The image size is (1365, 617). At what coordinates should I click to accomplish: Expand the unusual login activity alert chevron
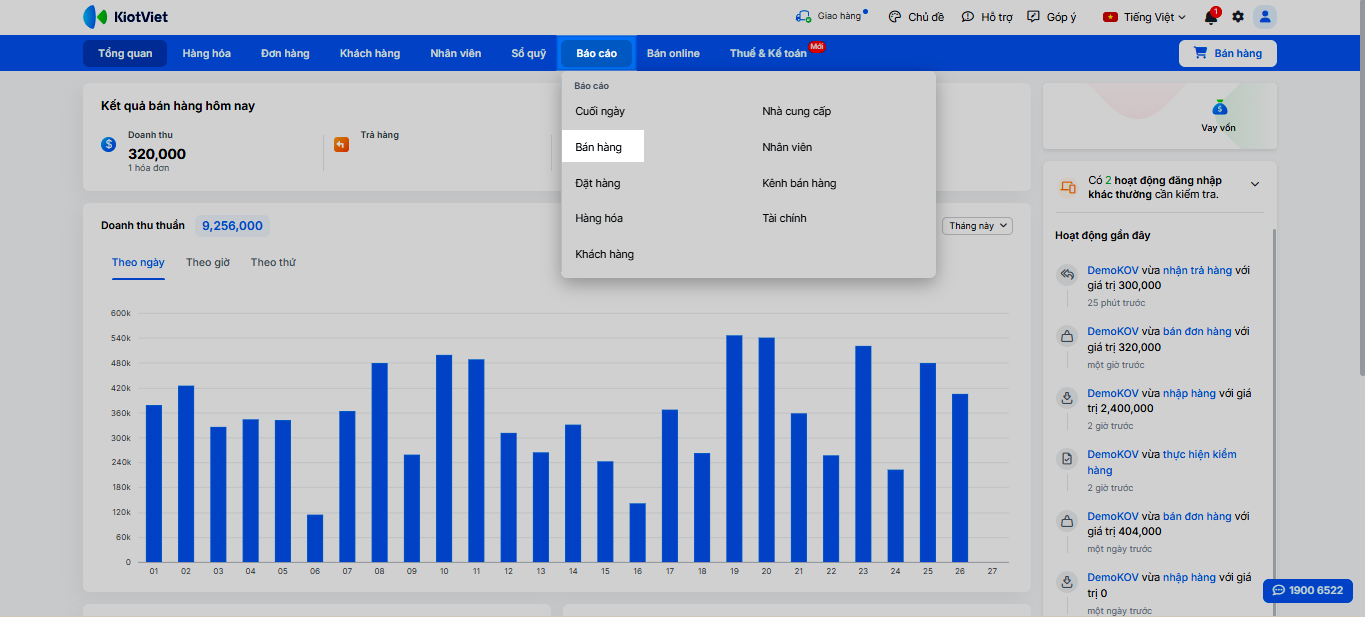(1255, 184)
